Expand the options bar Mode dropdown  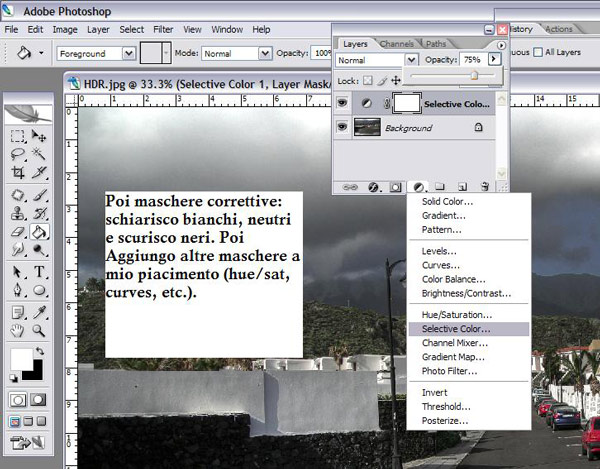point(235,52)
